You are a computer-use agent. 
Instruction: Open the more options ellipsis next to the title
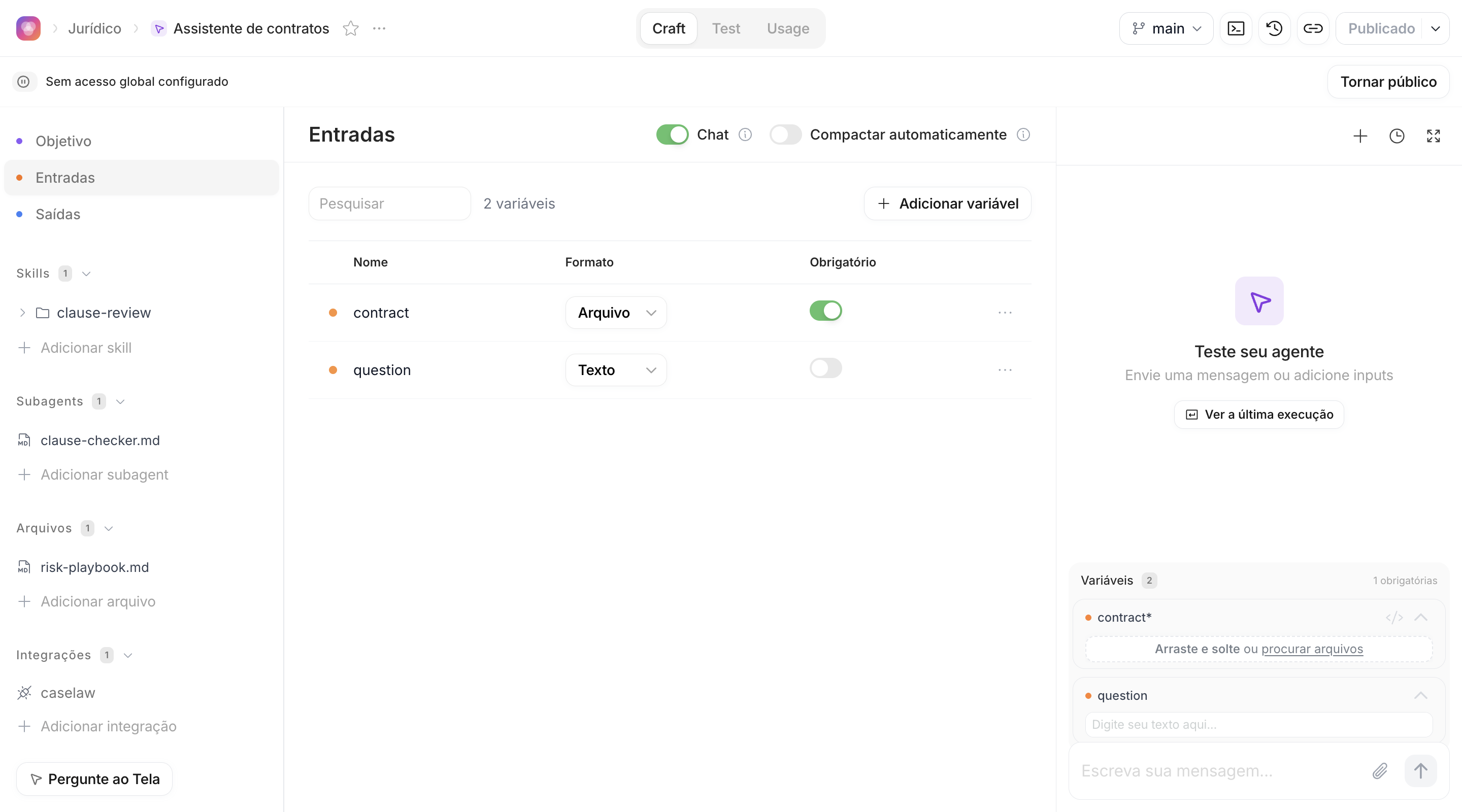pyautogui.click(x=379, y=28)
